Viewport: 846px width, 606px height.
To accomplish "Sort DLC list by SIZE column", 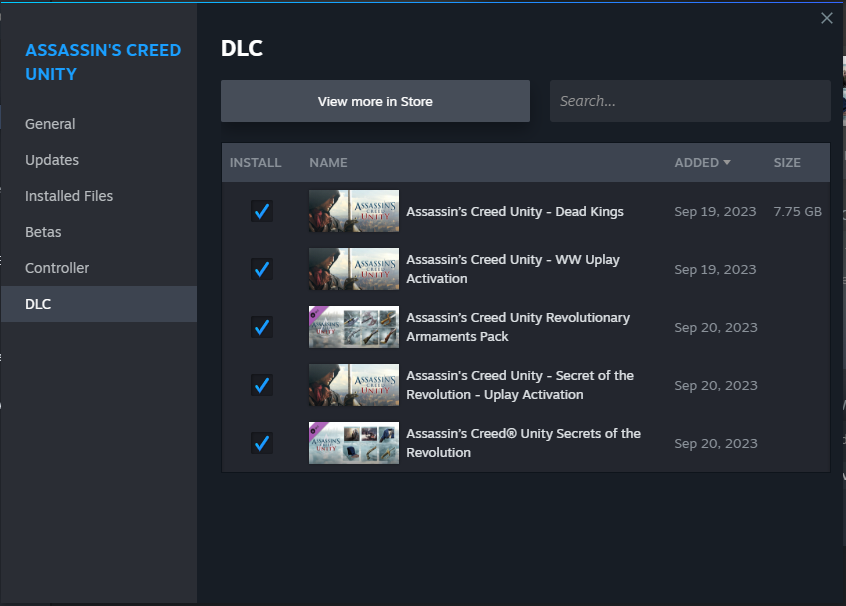I will tap(787, 162).
